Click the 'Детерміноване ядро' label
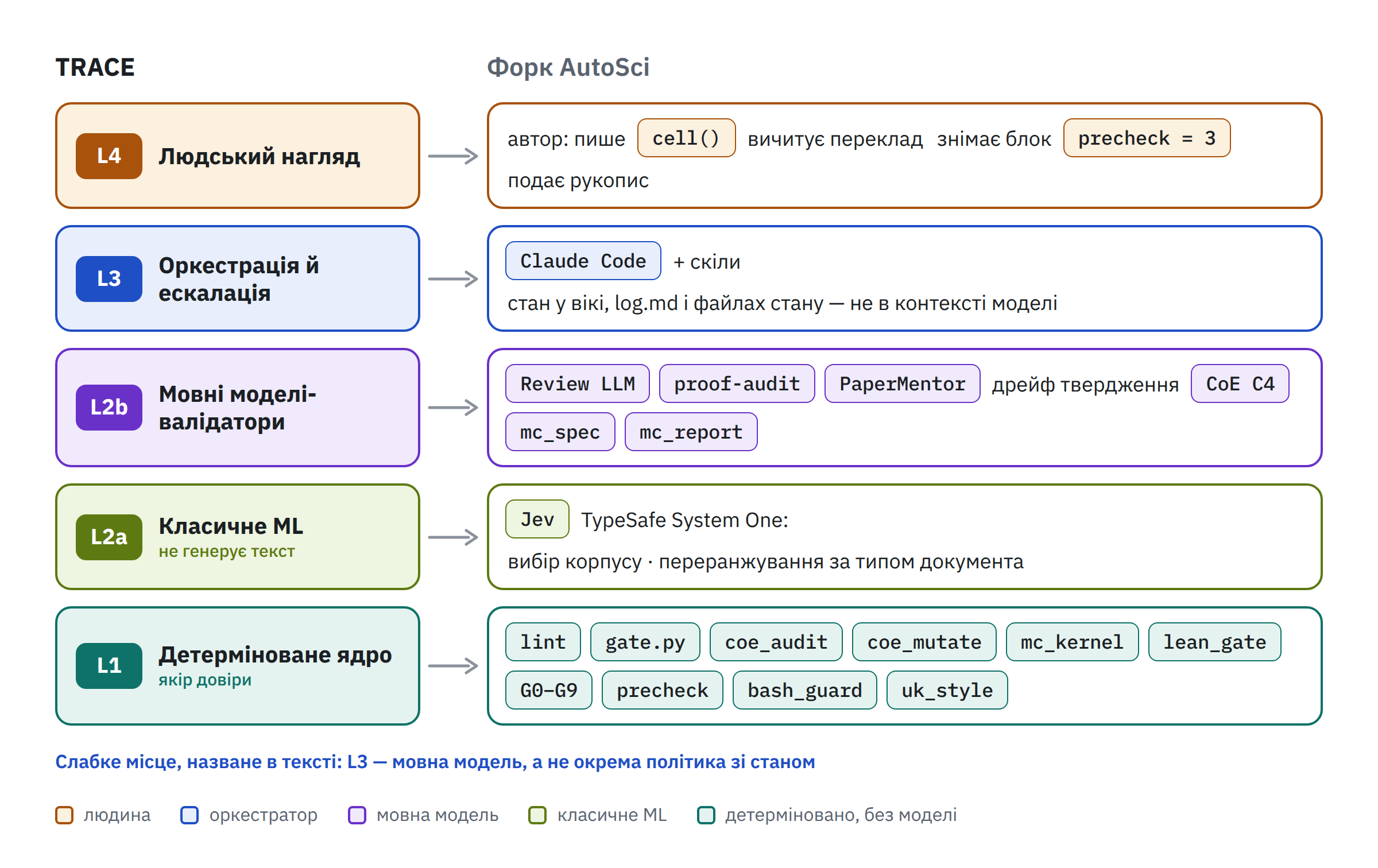This screenshot has width=1378, height=868. click(x=276, y=655)
